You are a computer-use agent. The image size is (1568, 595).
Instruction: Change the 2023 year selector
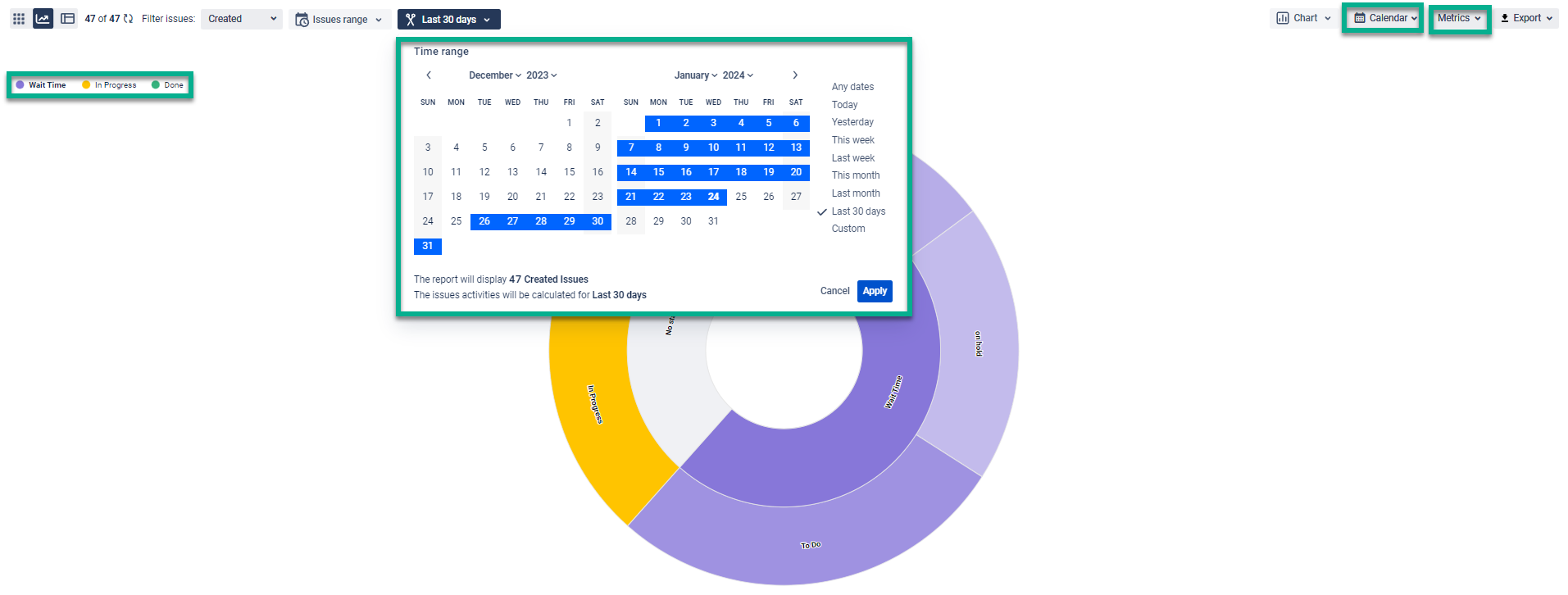click(542, 75)
